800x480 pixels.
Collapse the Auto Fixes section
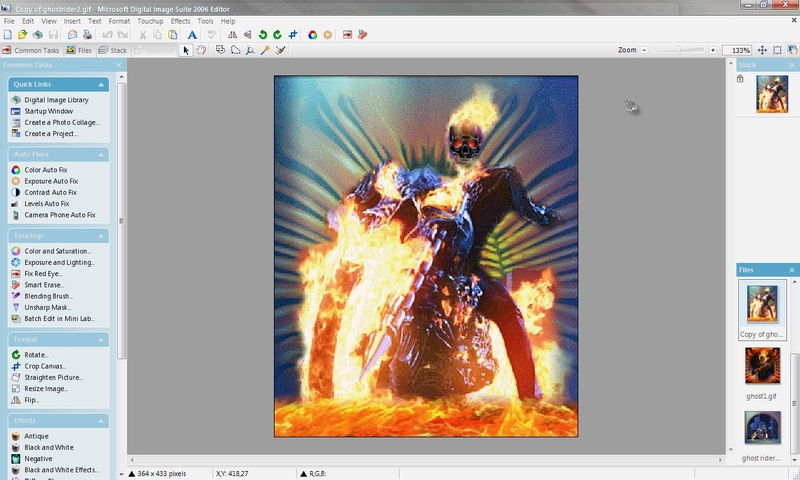[102, 154]
